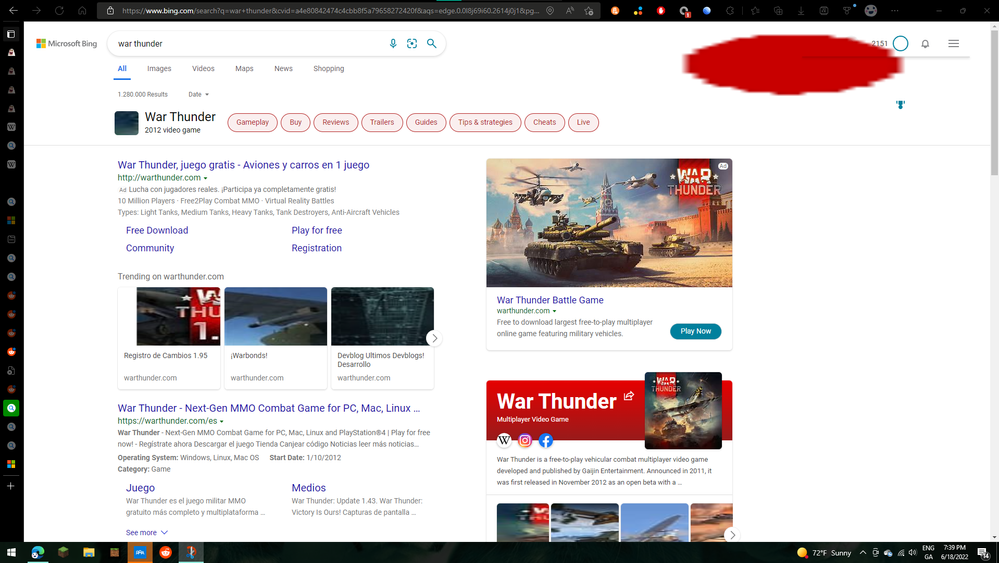Expand warthunder.com/es URL dropdown arrow

pos(222,422)
